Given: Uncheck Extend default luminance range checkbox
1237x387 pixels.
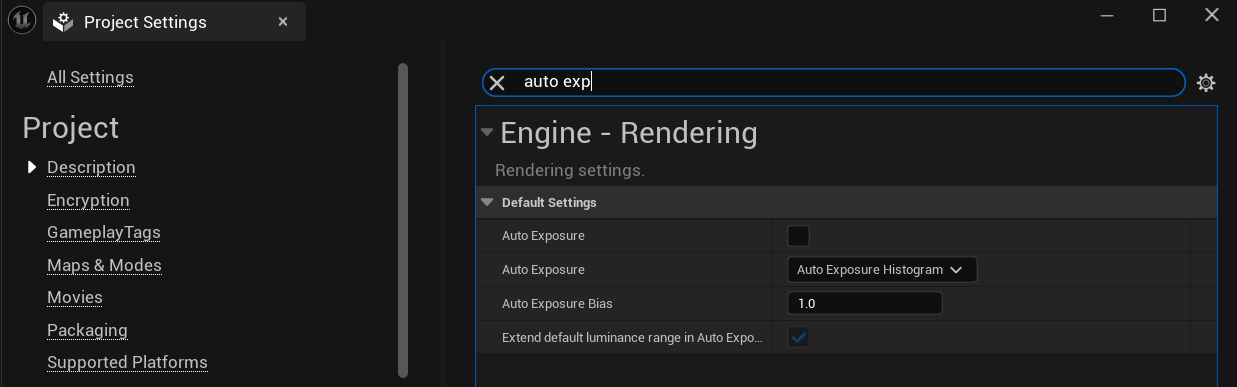Looking at the screenshot, I should tap(798, 337).
